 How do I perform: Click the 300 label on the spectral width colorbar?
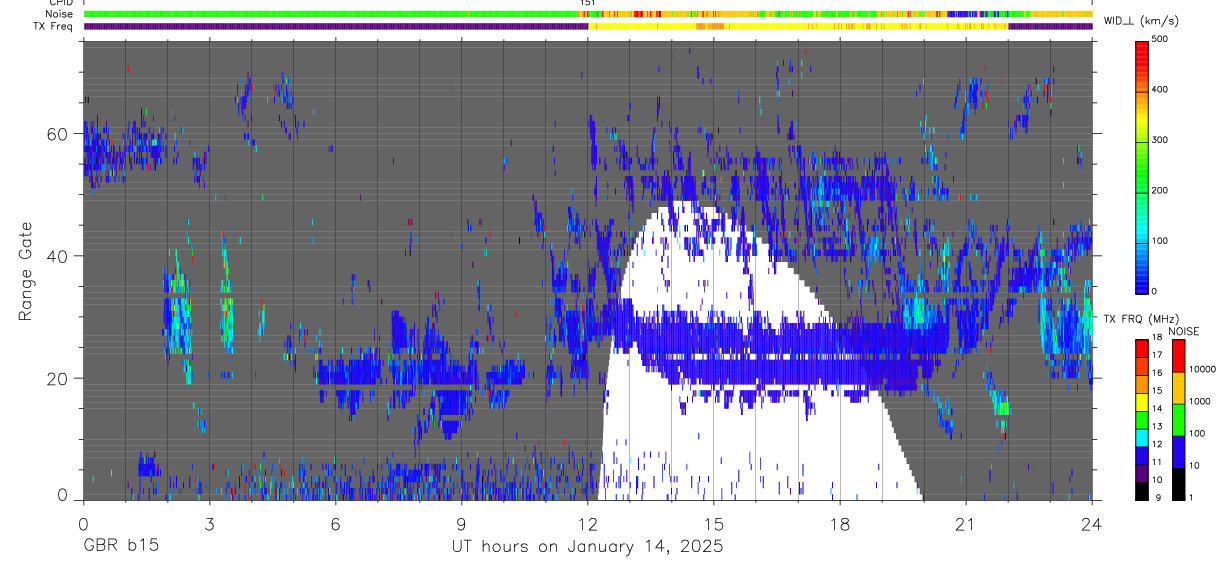point(1160,140)
